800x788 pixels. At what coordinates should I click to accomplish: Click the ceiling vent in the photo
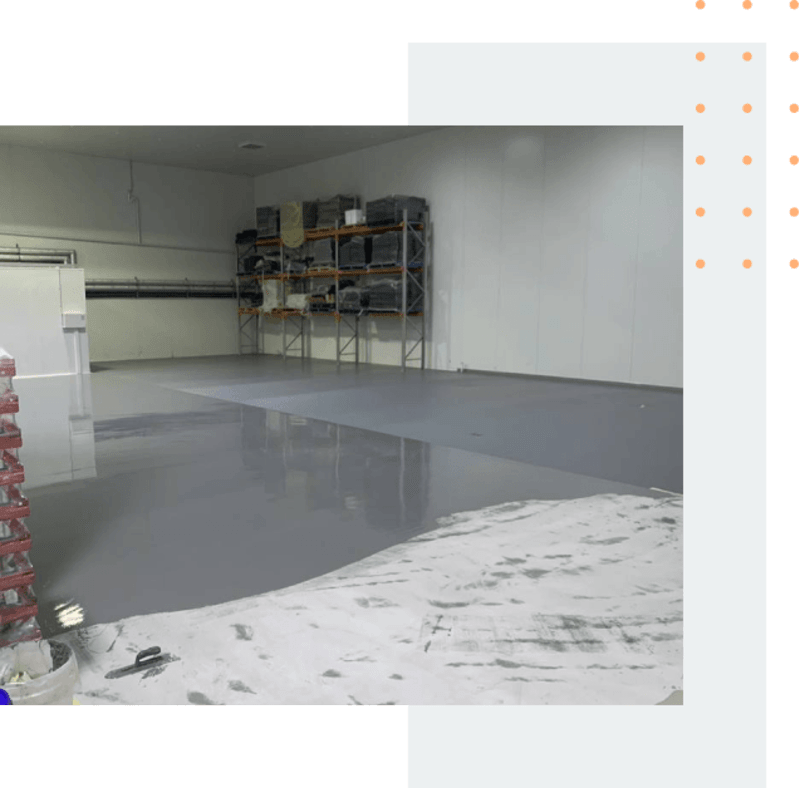point(251,146)
